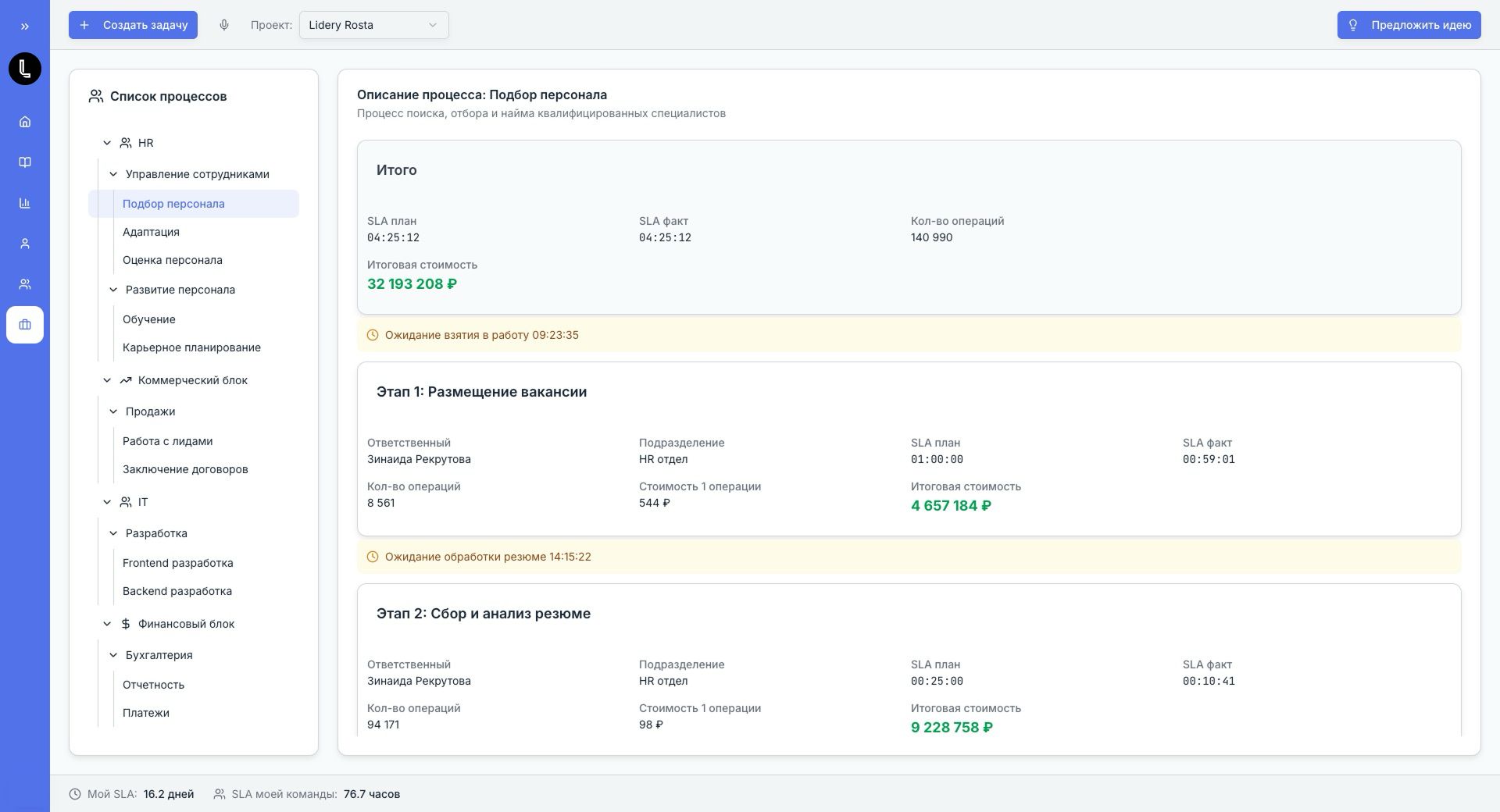Image resolution: width=1500 pixels, height=812 pixels.
Task: Click the round logo at top of sidebar
Action: click(25, 69)
